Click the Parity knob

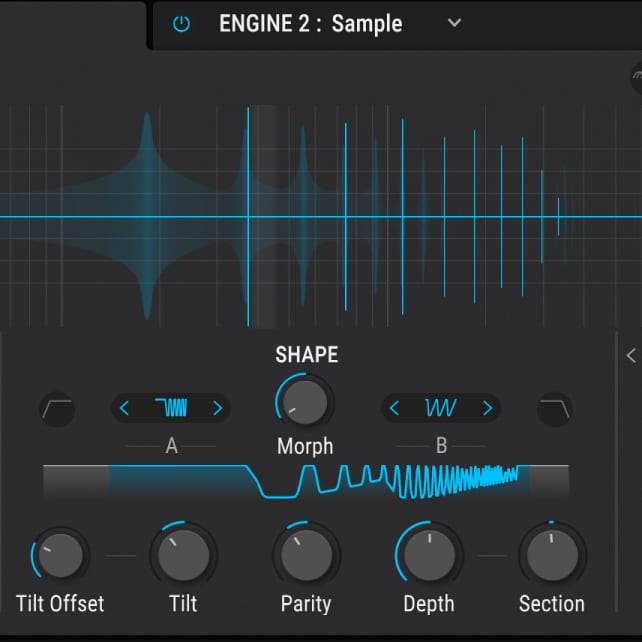pyautogui.click(x=306, y=554)
